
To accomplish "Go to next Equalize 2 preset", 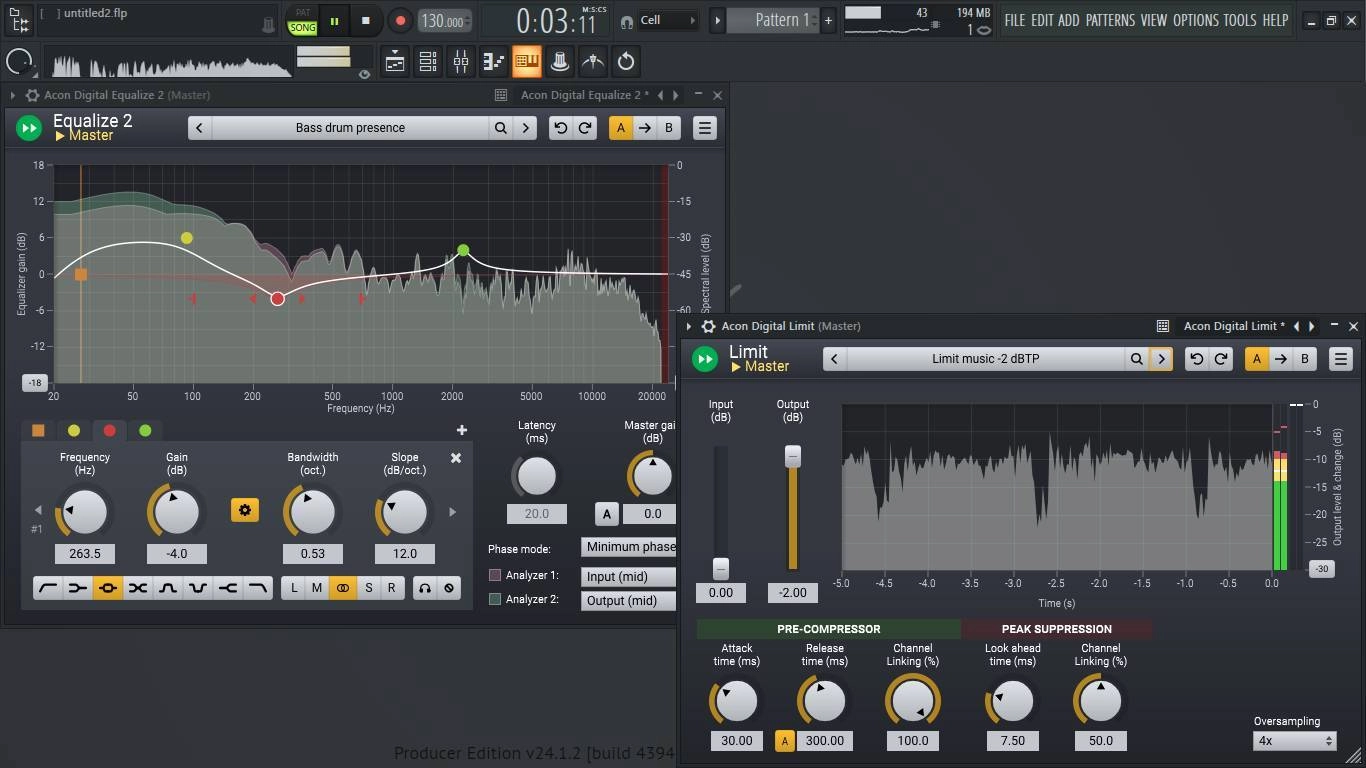I will coord(525,128).
